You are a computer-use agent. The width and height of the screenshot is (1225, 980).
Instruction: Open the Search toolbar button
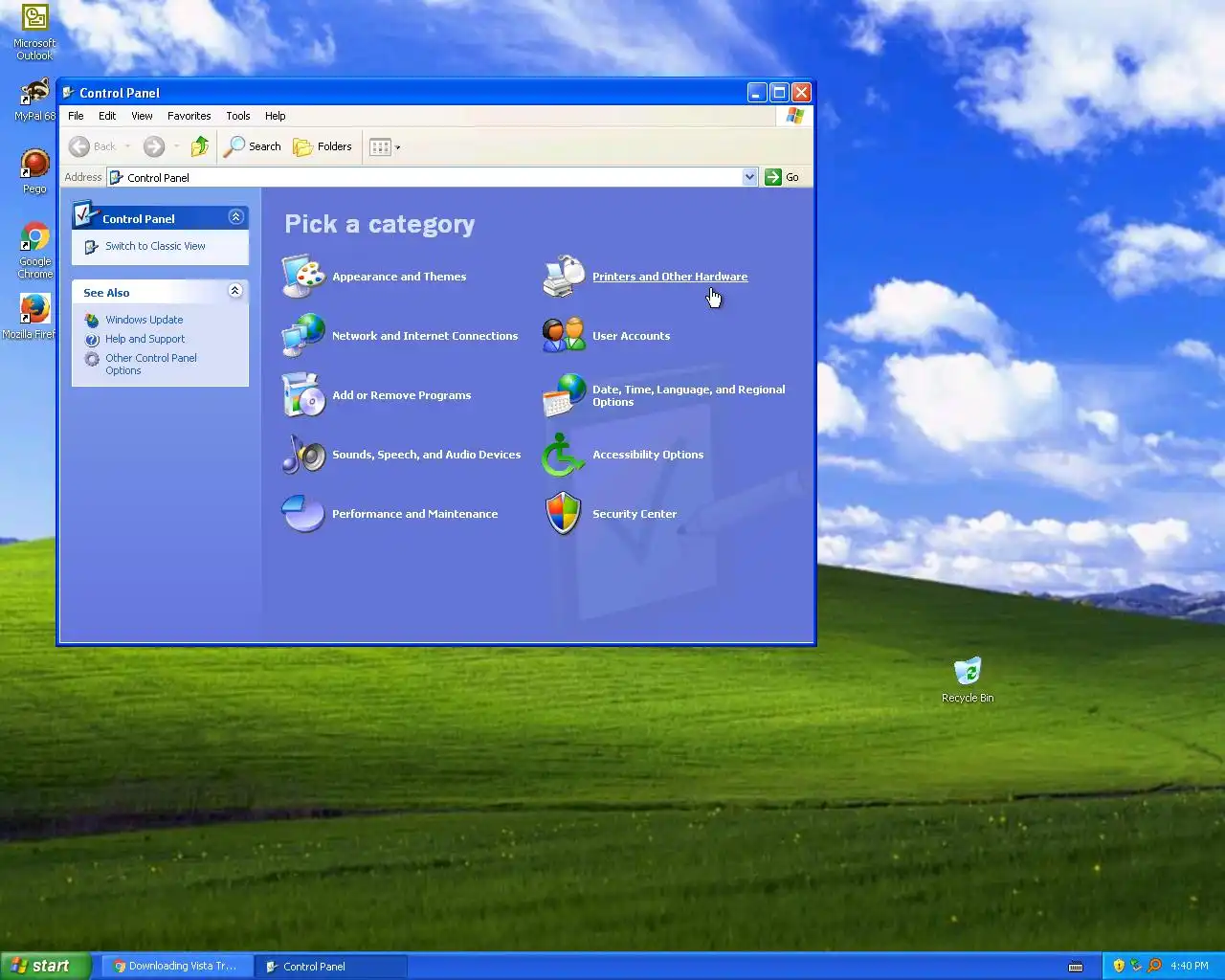click(253, 146)
